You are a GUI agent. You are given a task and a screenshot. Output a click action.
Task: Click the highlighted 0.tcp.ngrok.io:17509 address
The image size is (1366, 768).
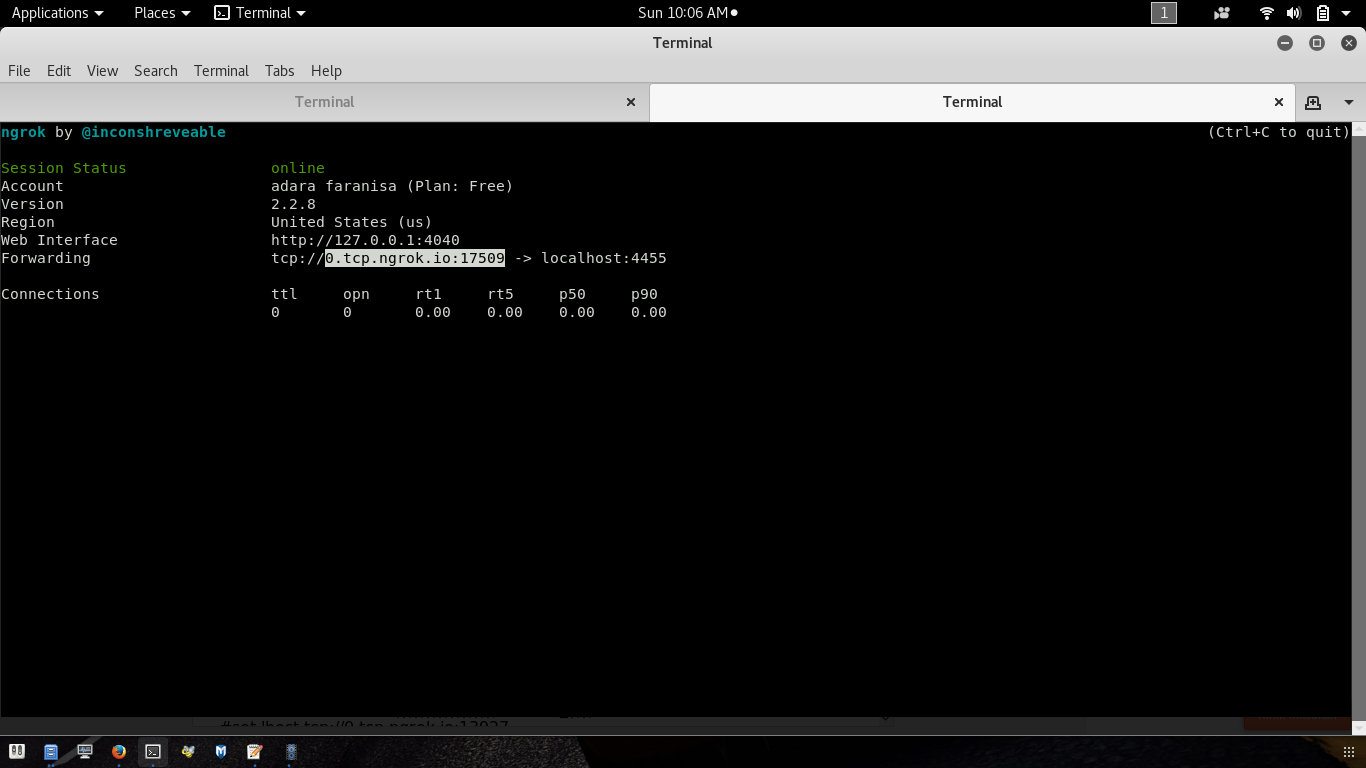point(415,258)
